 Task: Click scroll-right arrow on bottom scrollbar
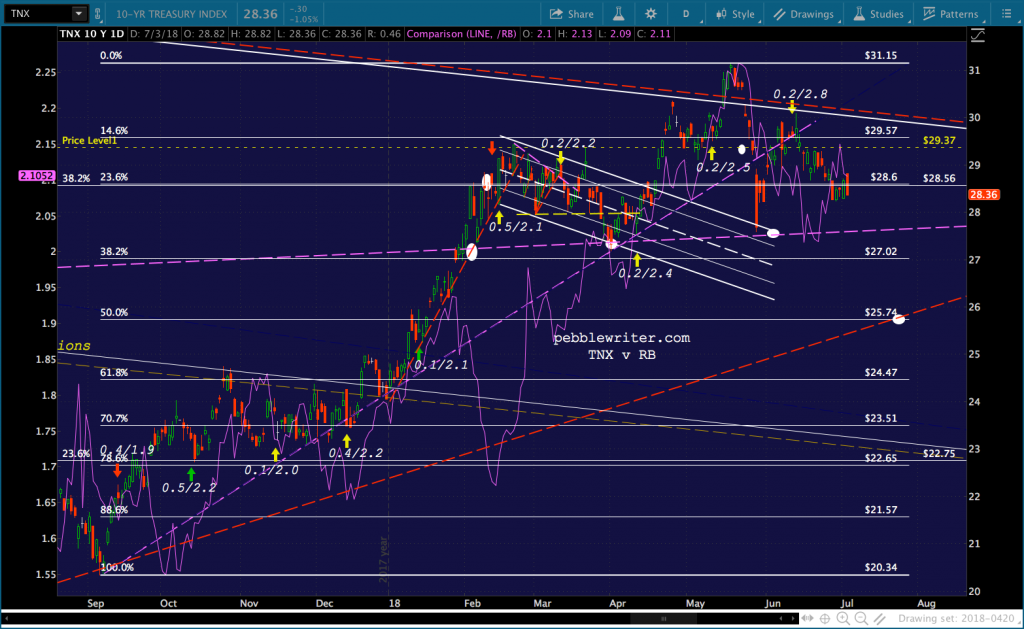coord(794,618)
